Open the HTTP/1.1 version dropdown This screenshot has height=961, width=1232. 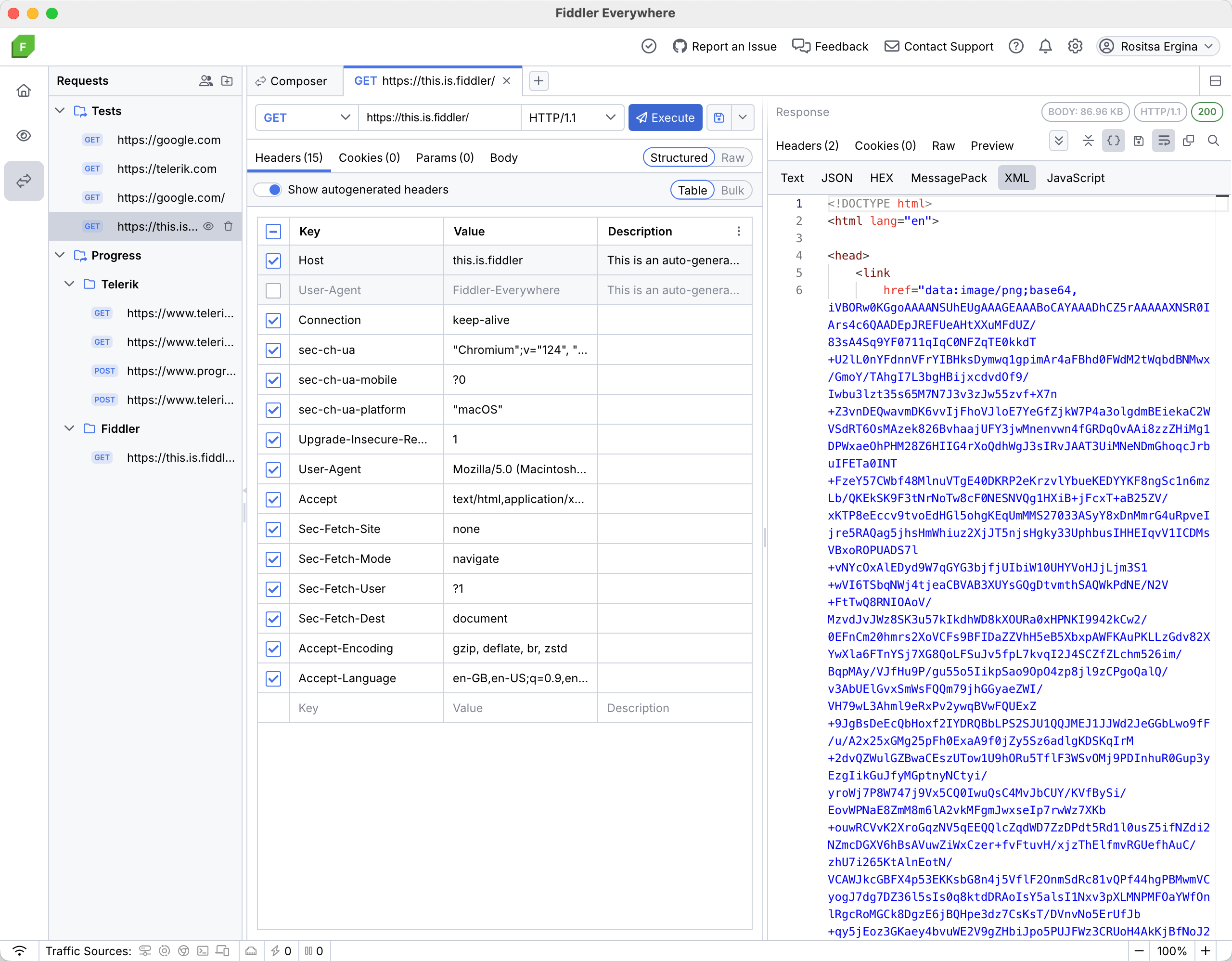coord(571,117)
